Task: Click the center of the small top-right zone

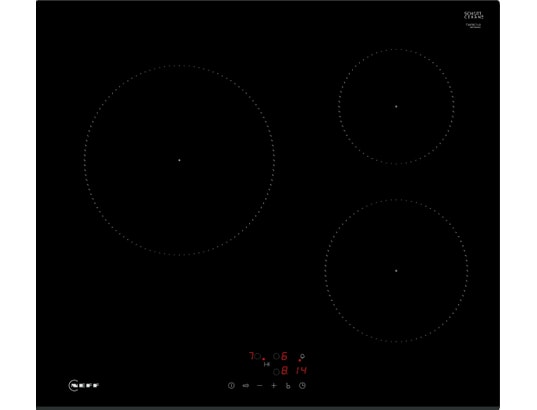Action: coord(396,107)
